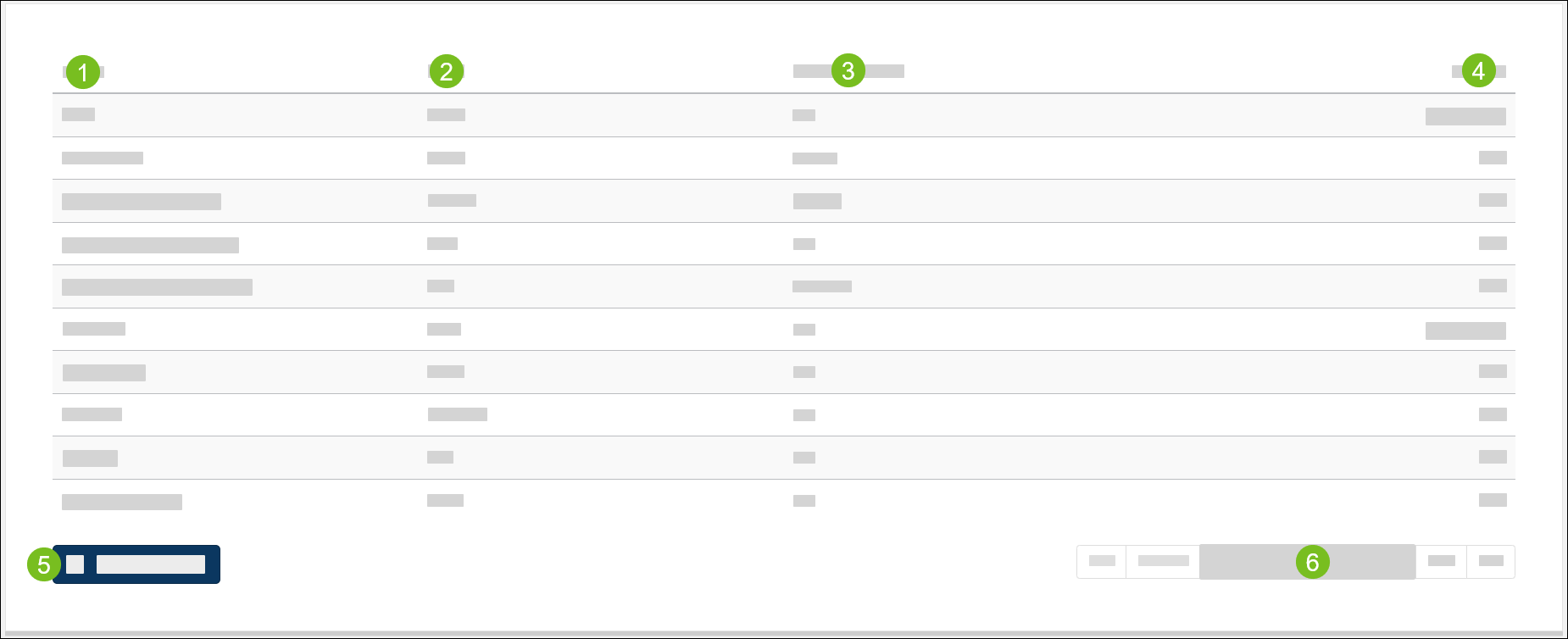
Task: Select the first table row's first cell
Action: click(79, 114)
